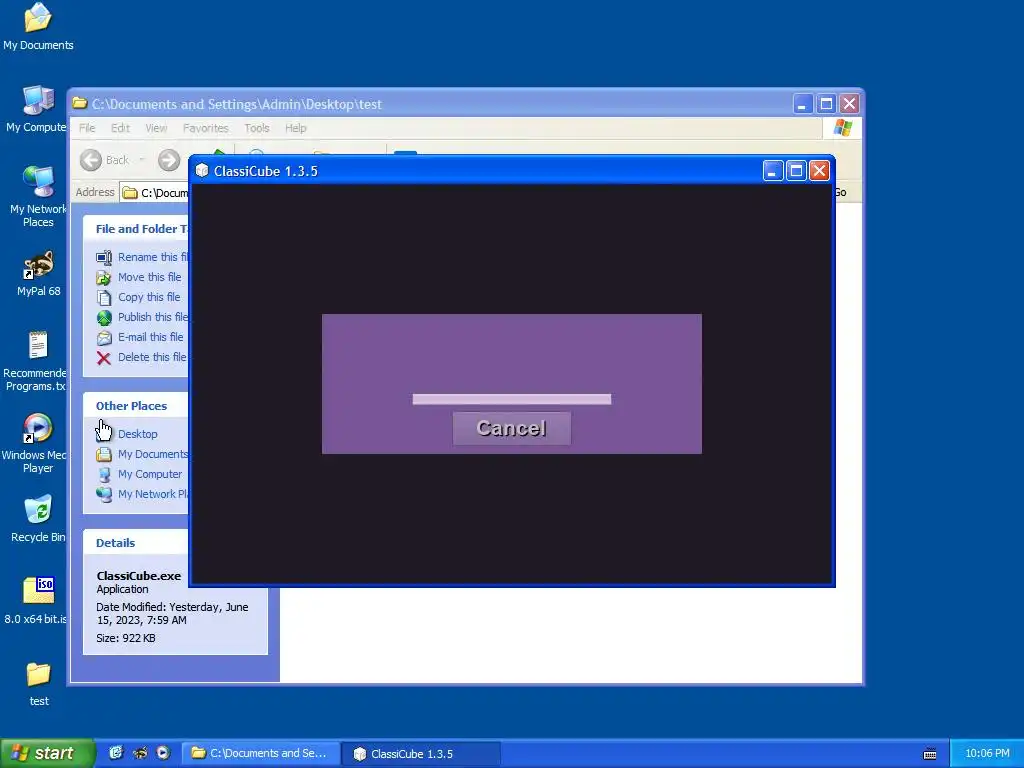Screen dimensions: 1024x768
Task: Click the red Delete X icon
Action: tap(104, 358)
